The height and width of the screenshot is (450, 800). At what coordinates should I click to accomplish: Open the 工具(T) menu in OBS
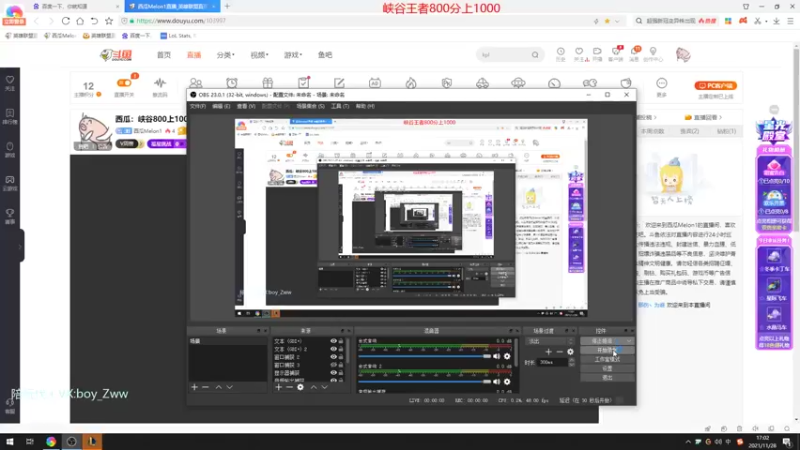(340, 106)
